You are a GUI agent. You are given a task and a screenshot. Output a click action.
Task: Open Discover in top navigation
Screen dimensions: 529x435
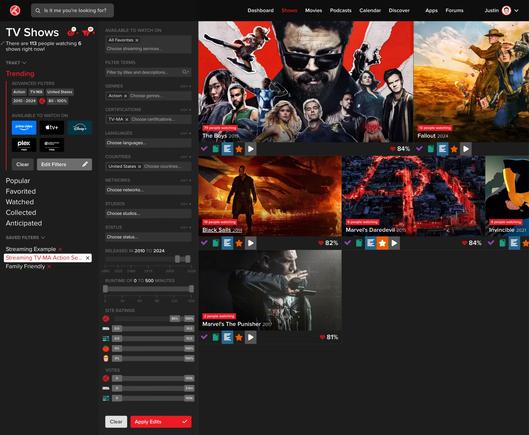(399, 10)
